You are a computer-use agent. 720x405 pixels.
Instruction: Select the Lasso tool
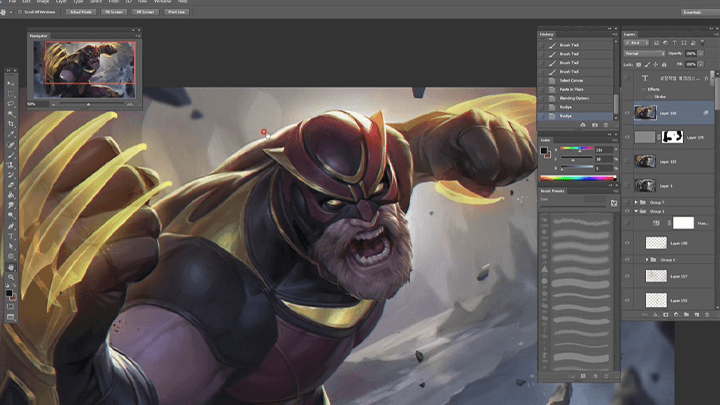pos(11,104)
